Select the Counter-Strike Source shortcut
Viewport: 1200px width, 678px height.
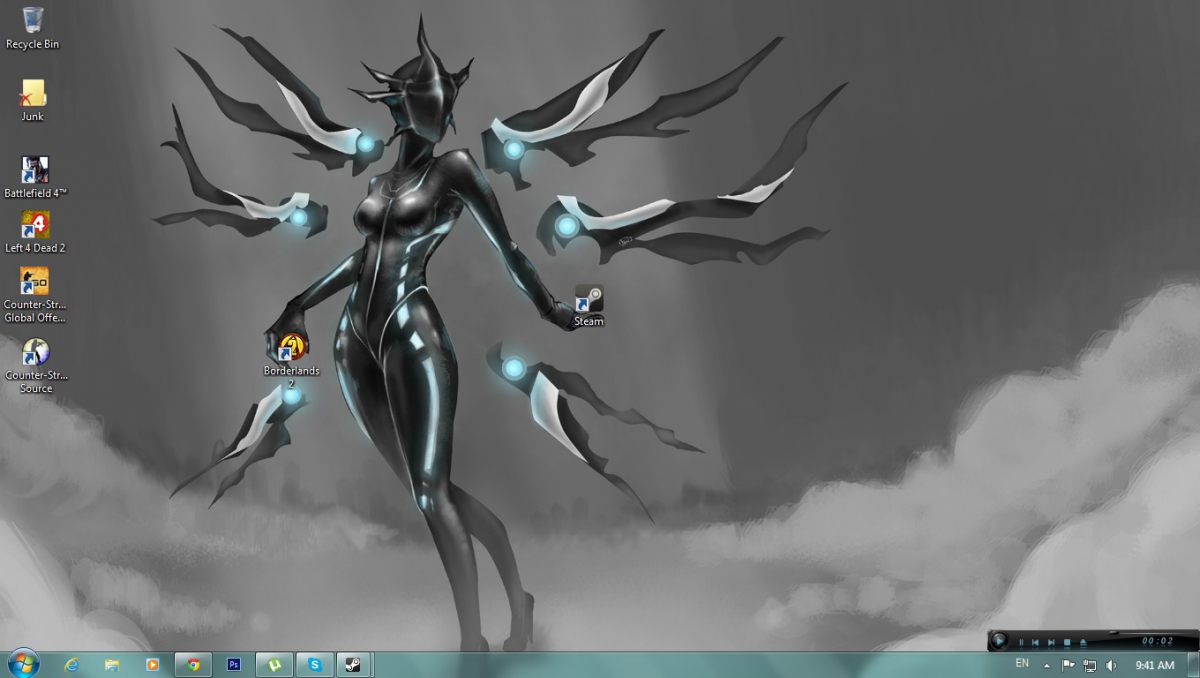pyautogui.click(x=35, y=365)
